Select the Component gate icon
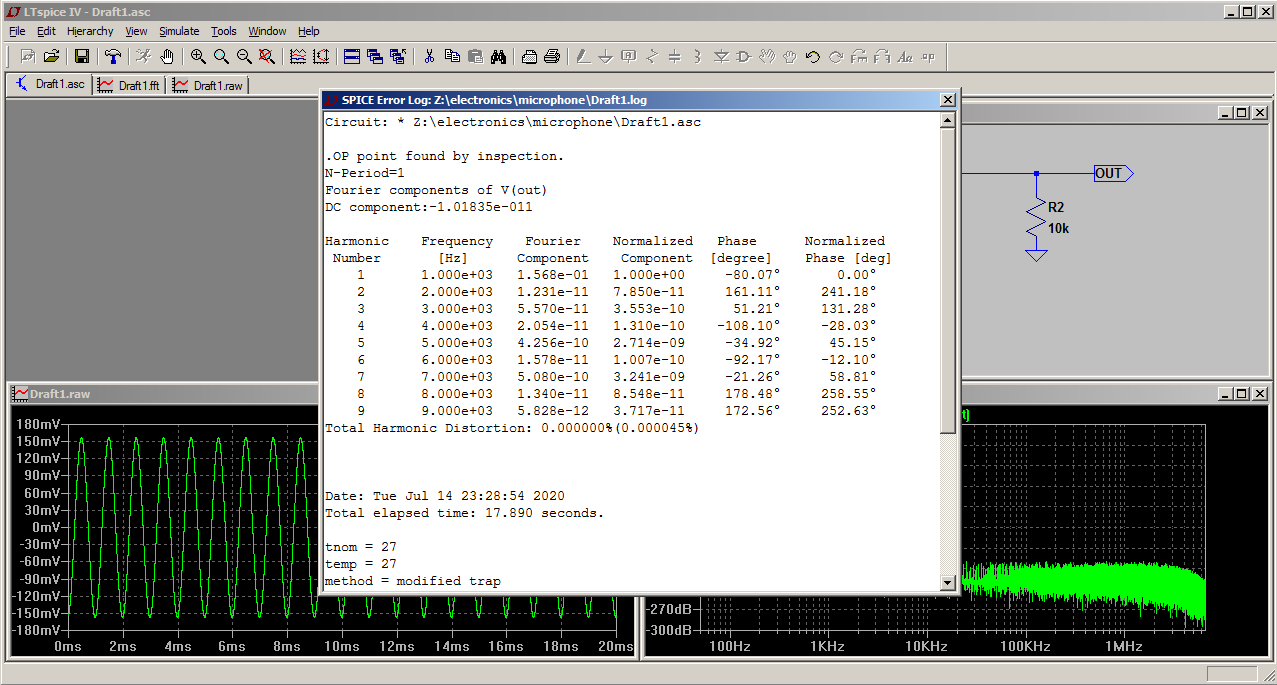 744,56
